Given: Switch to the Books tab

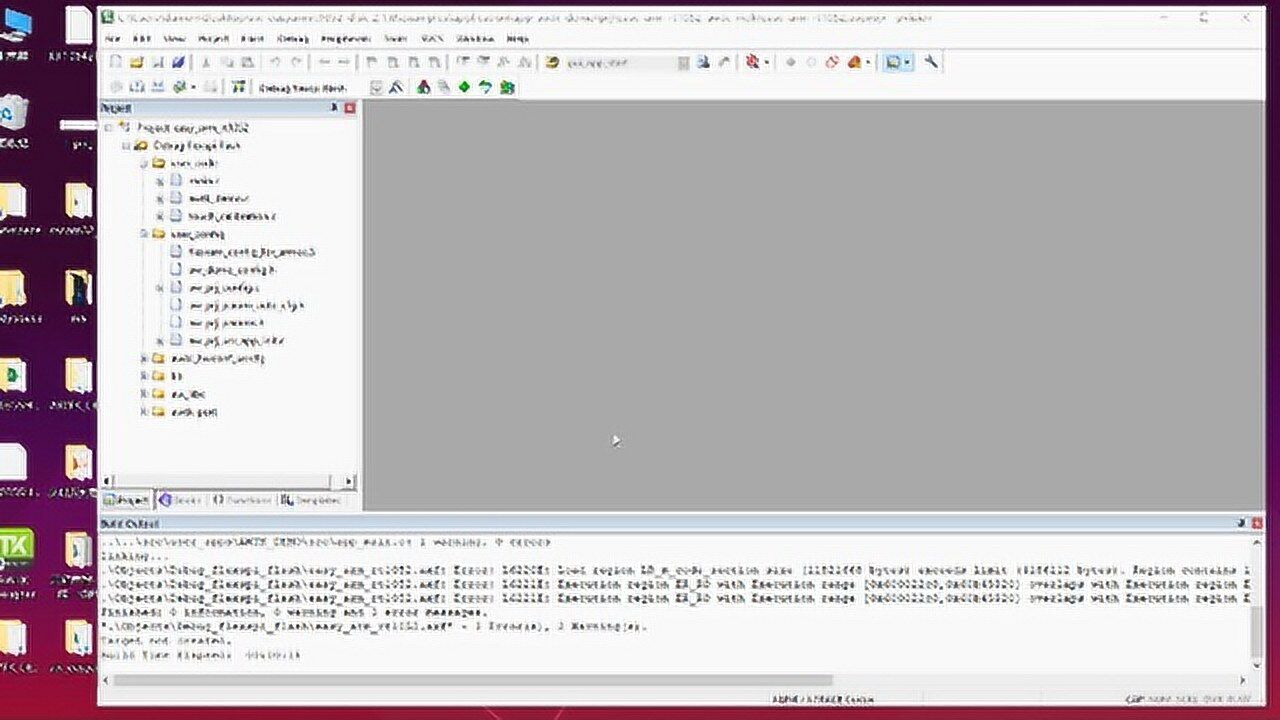Looking at the screenshot, I should [x=180, y=499].
